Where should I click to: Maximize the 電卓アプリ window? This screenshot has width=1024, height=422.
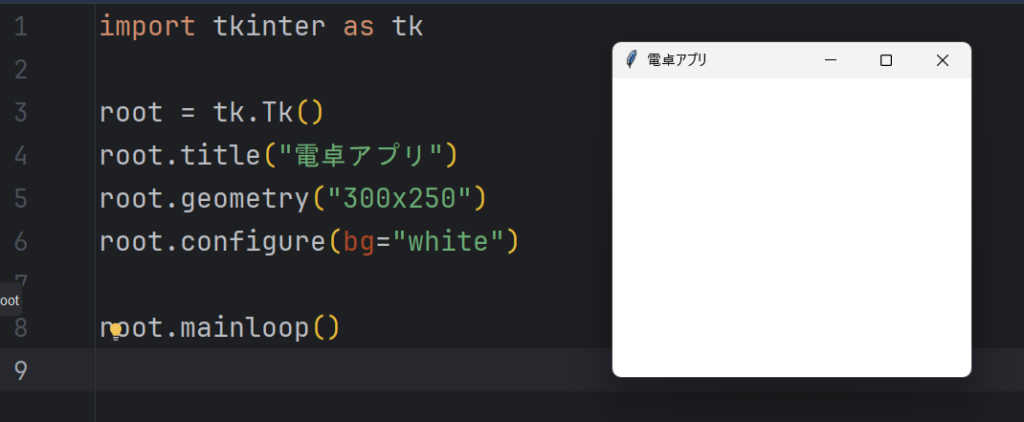pos(886,60)
